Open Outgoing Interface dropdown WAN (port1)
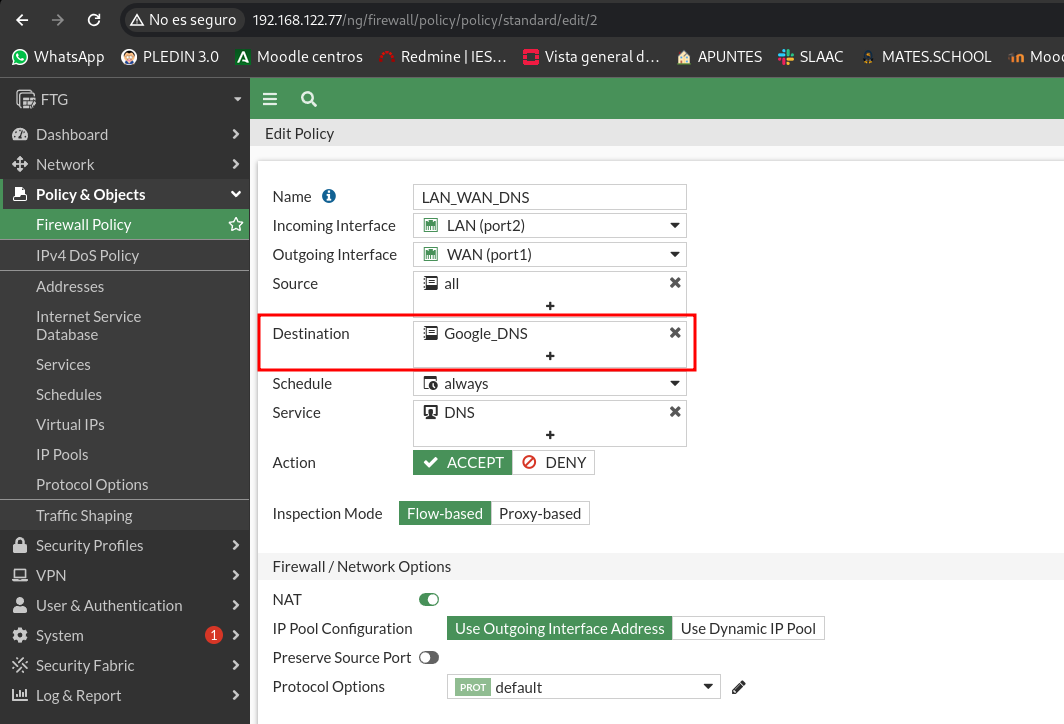The image size is (1064, 724). 550,254
